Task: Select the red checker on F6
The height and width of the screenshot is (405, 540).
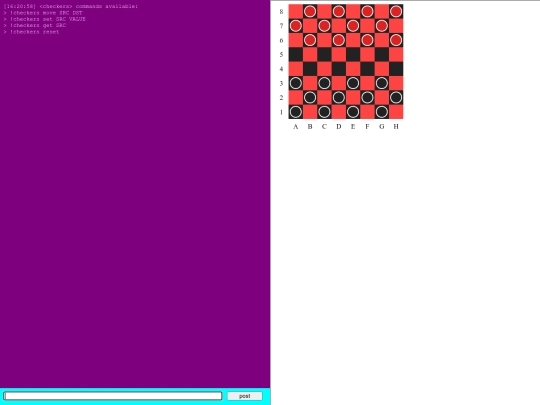Action: tap(367, 40)
